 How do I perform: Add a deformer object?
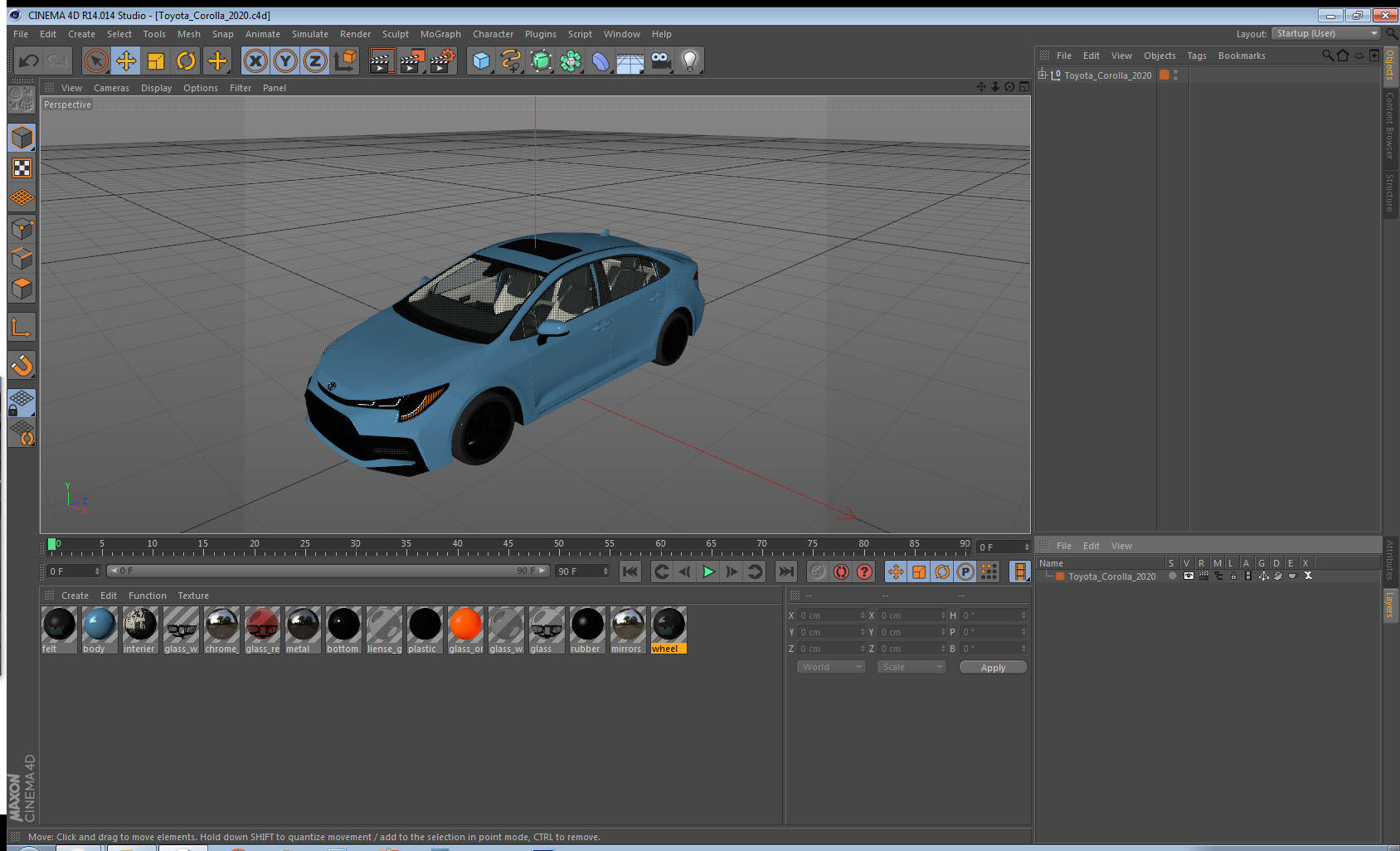point(600,61)
